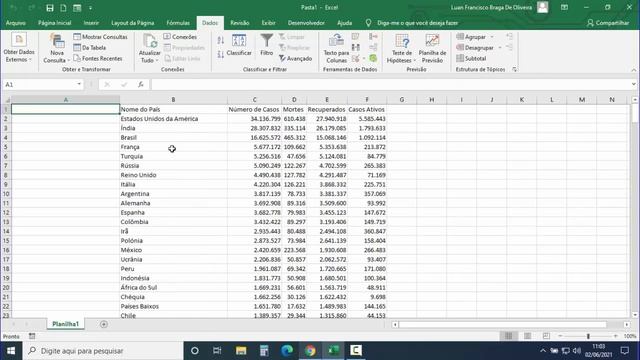Expand the Desagrupar dropdown arrow

(500, 48)
